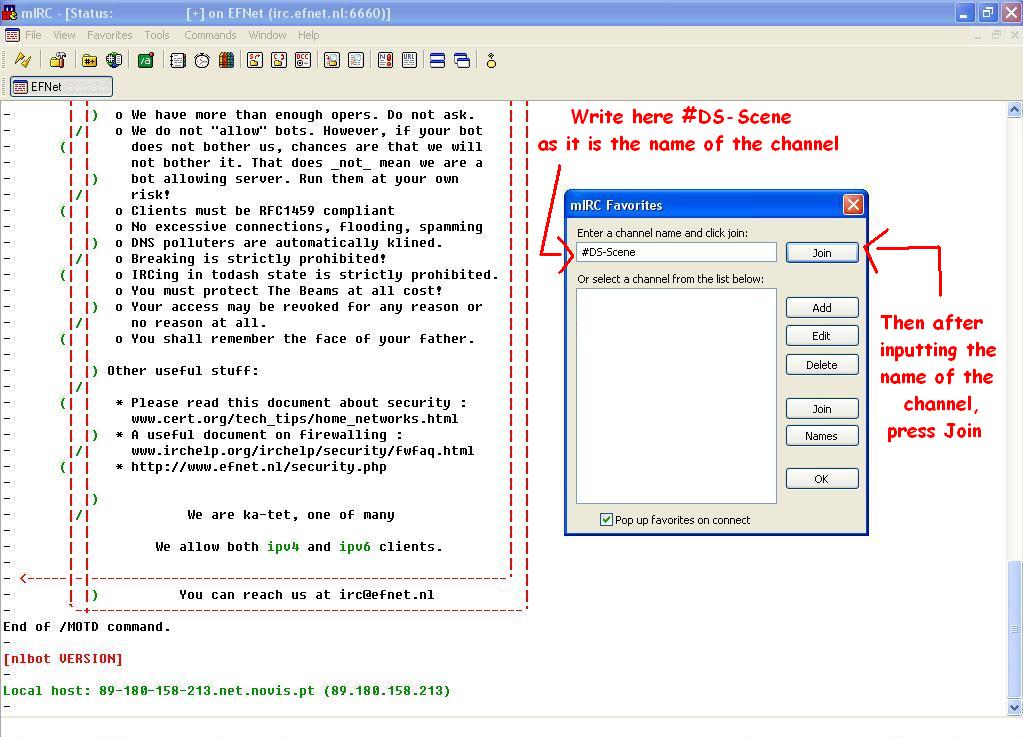Open the Address Book icon

177,61
